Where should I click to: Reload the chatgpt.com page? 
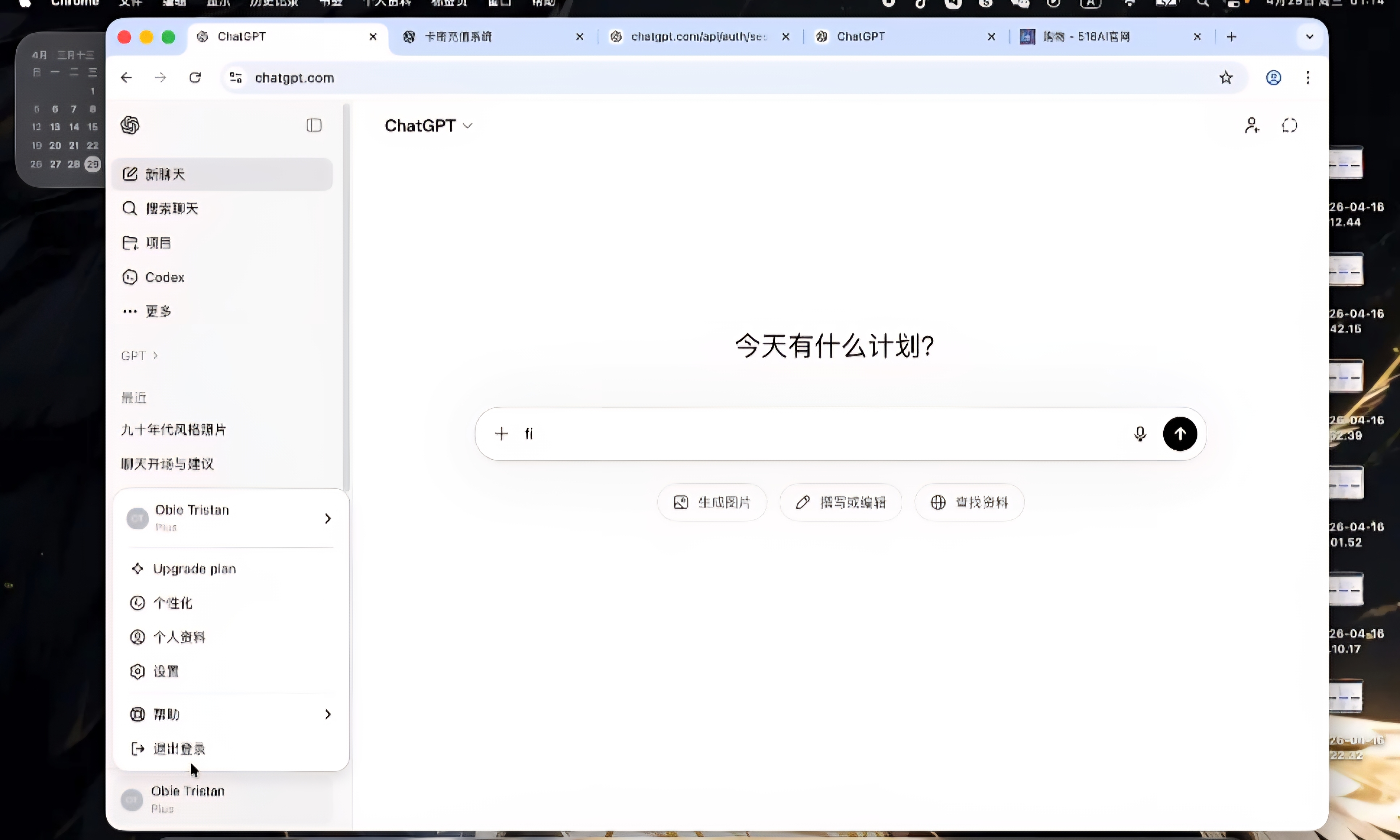tap(195, 78)
